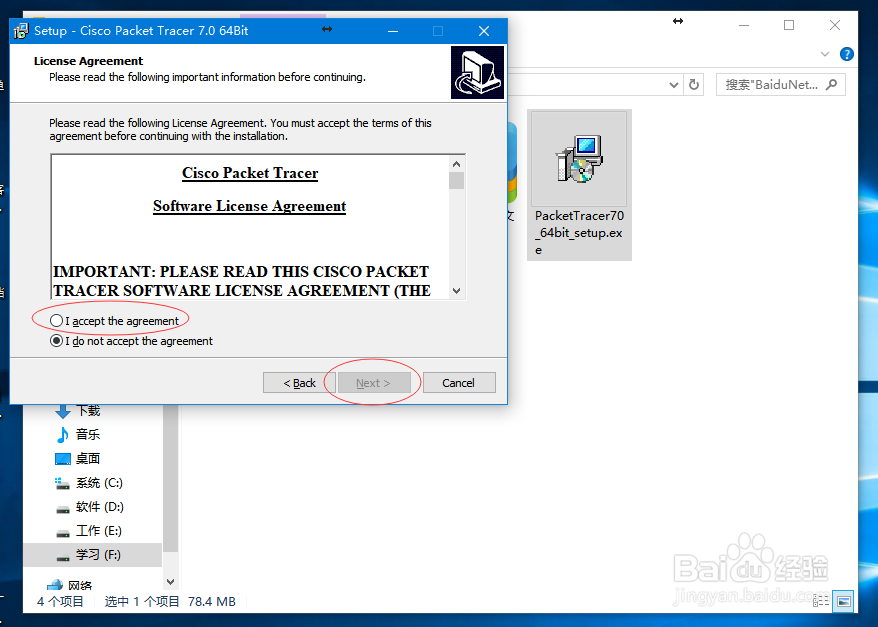Click the search magnifier icon
This screenshot has height=627, width=878.
click(x=832, y=85)
